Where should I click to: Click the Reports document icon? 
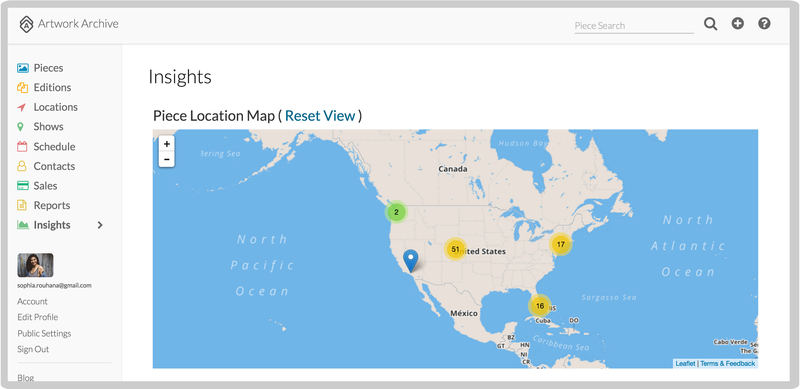pyautogui.click(x=22, y=205)
